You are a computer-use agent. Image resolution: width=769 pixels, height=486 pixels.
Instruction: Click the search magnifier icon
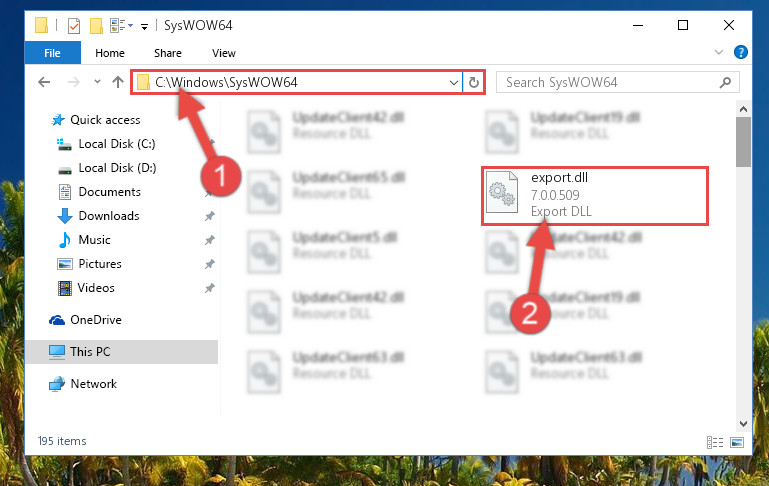[725, 82]
